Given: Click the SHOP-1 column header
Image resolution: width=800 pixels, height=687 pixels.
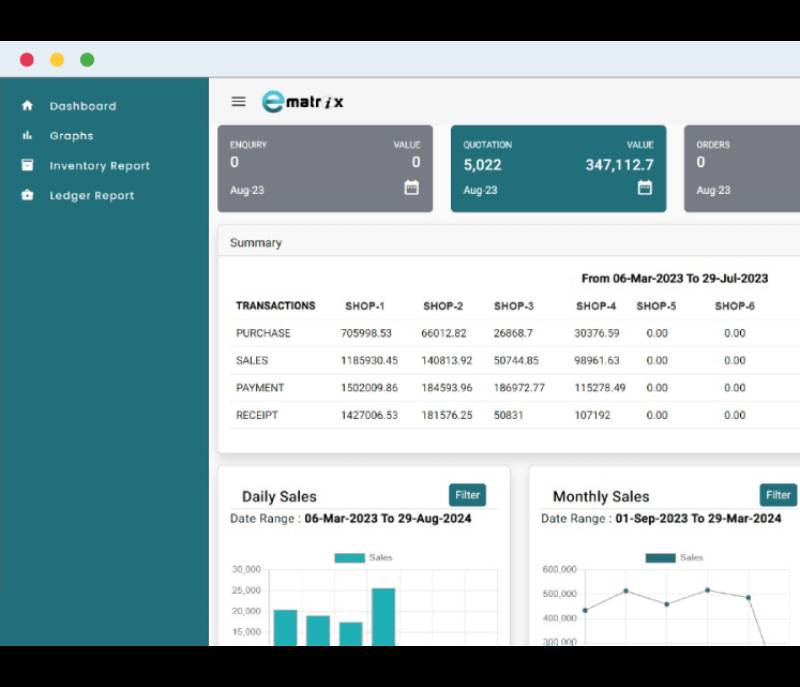Looking at the screenshot, I should 364,306.
